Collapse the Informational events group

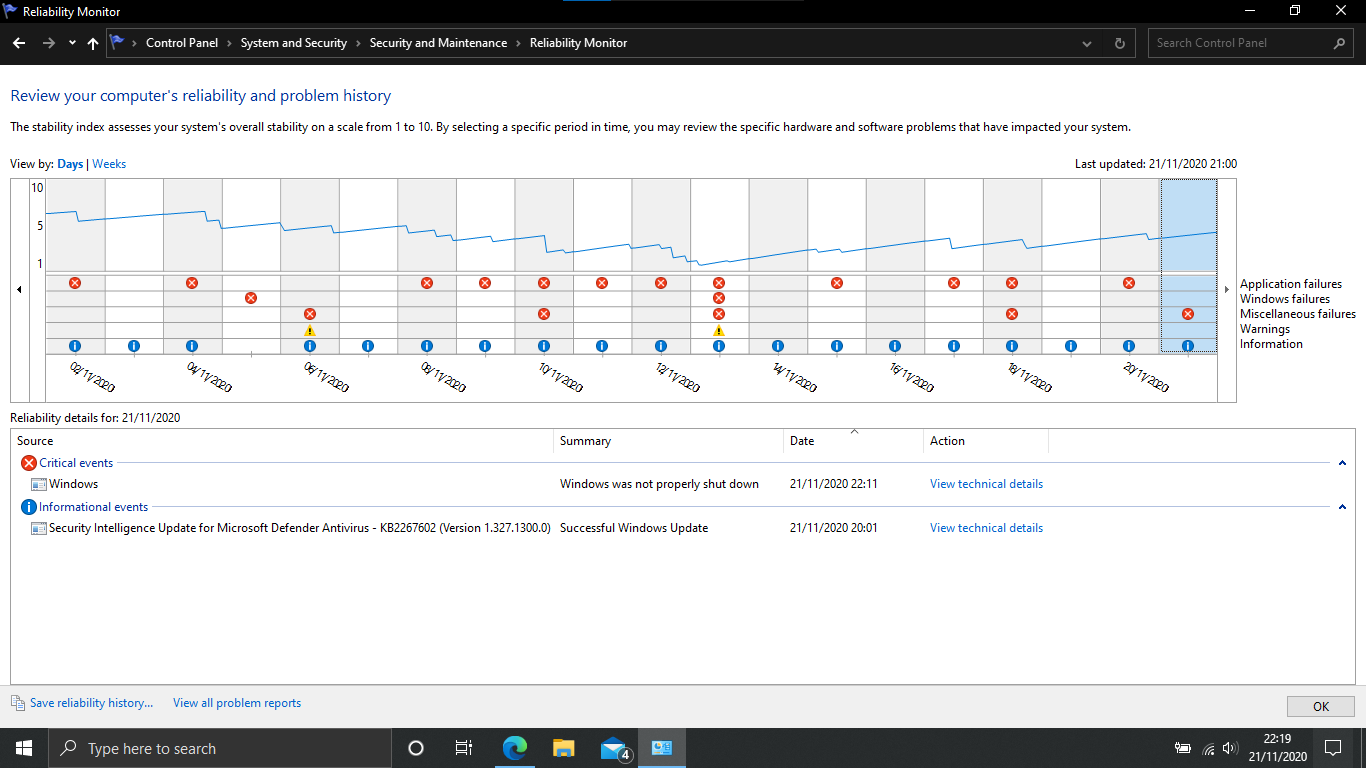coord(1342,507)
